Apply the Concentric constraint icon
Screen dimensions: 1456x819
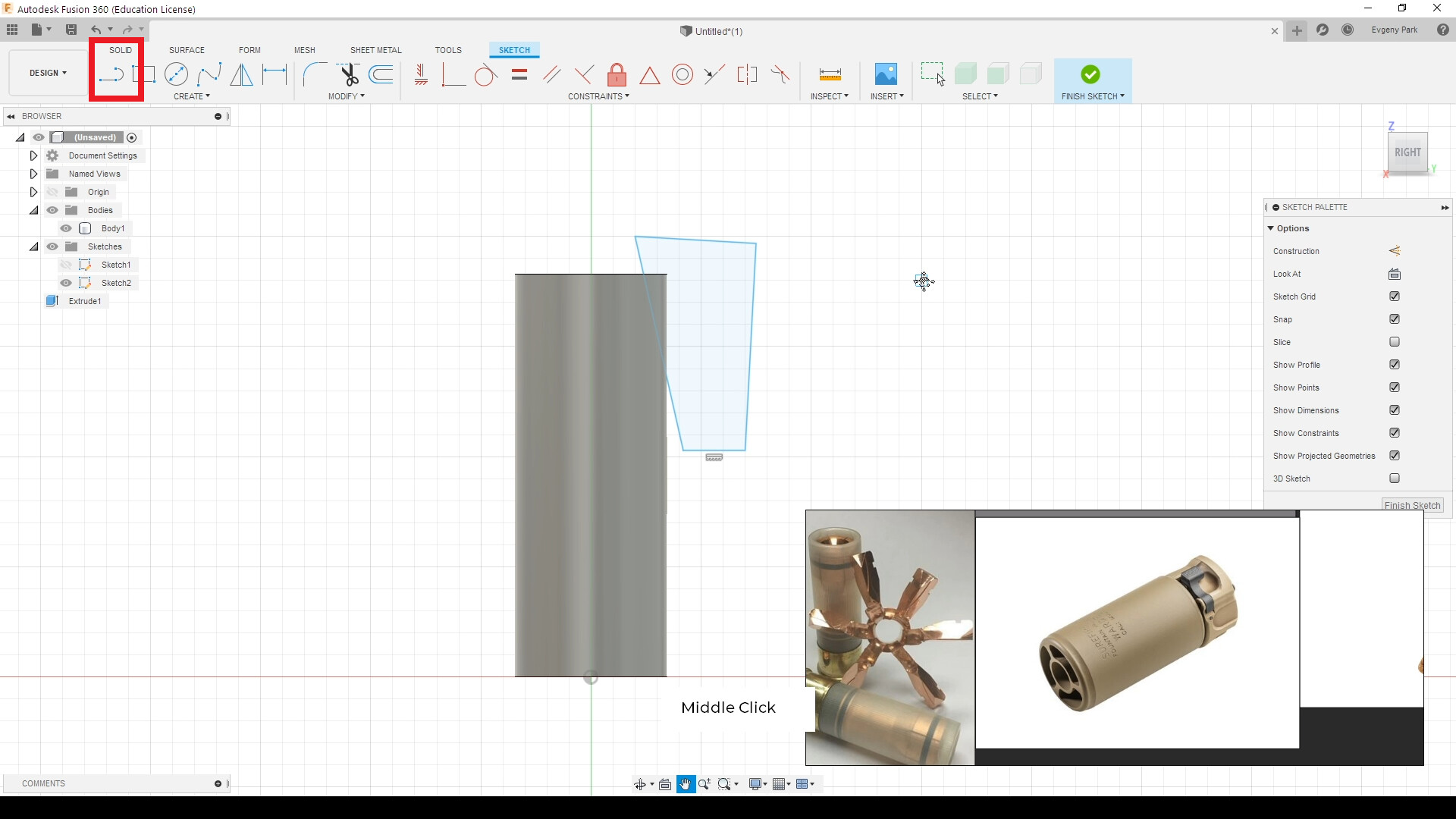[x=682, y=74]
